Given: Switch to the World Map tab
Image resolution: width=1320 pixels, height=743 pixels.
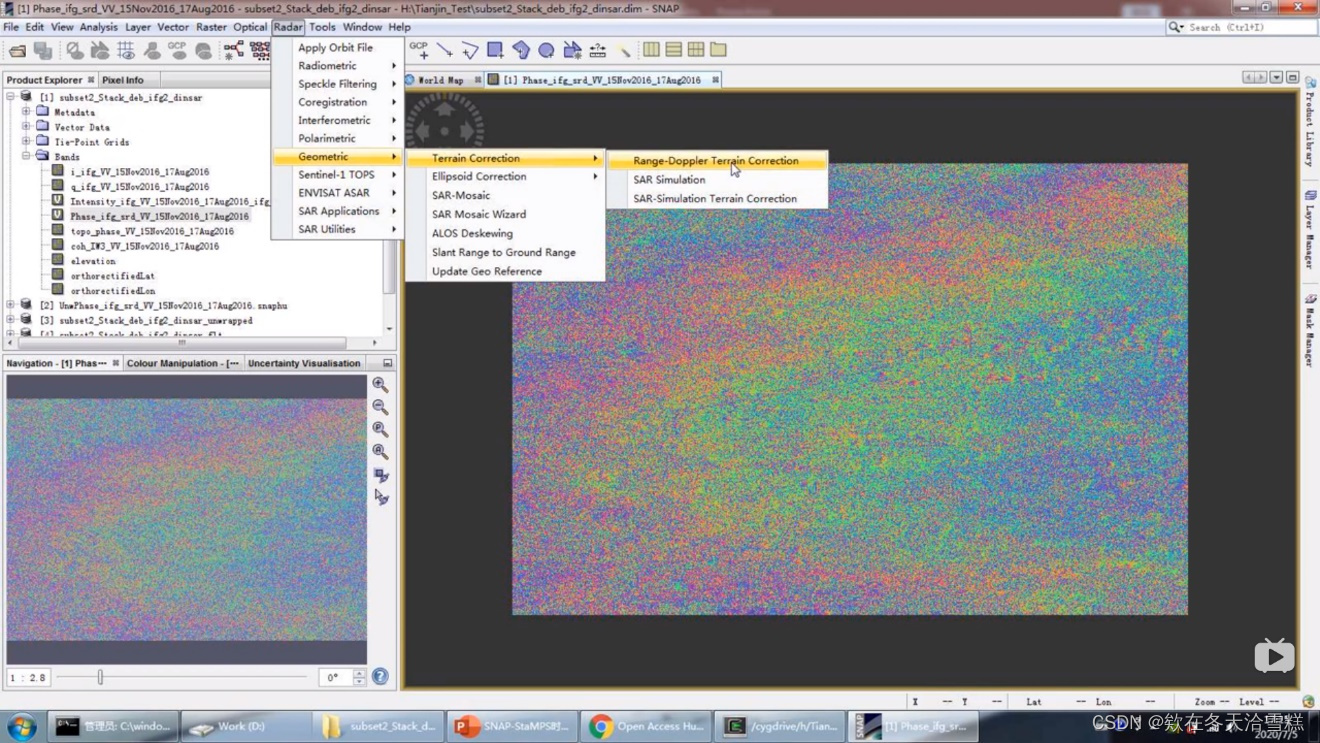Looking at the screenshot, I should [x=440, y=80].
